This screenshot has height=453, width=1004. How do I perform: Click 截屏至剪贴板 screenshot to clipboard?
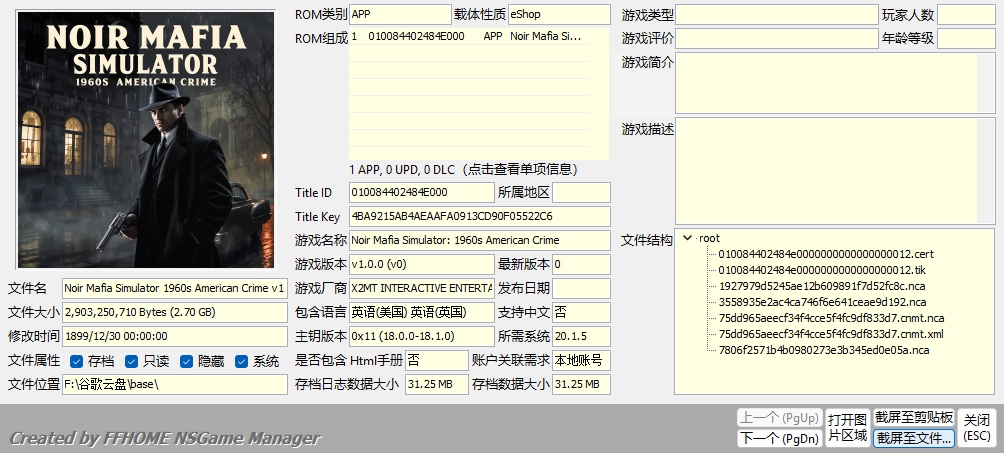click(914, 417)
